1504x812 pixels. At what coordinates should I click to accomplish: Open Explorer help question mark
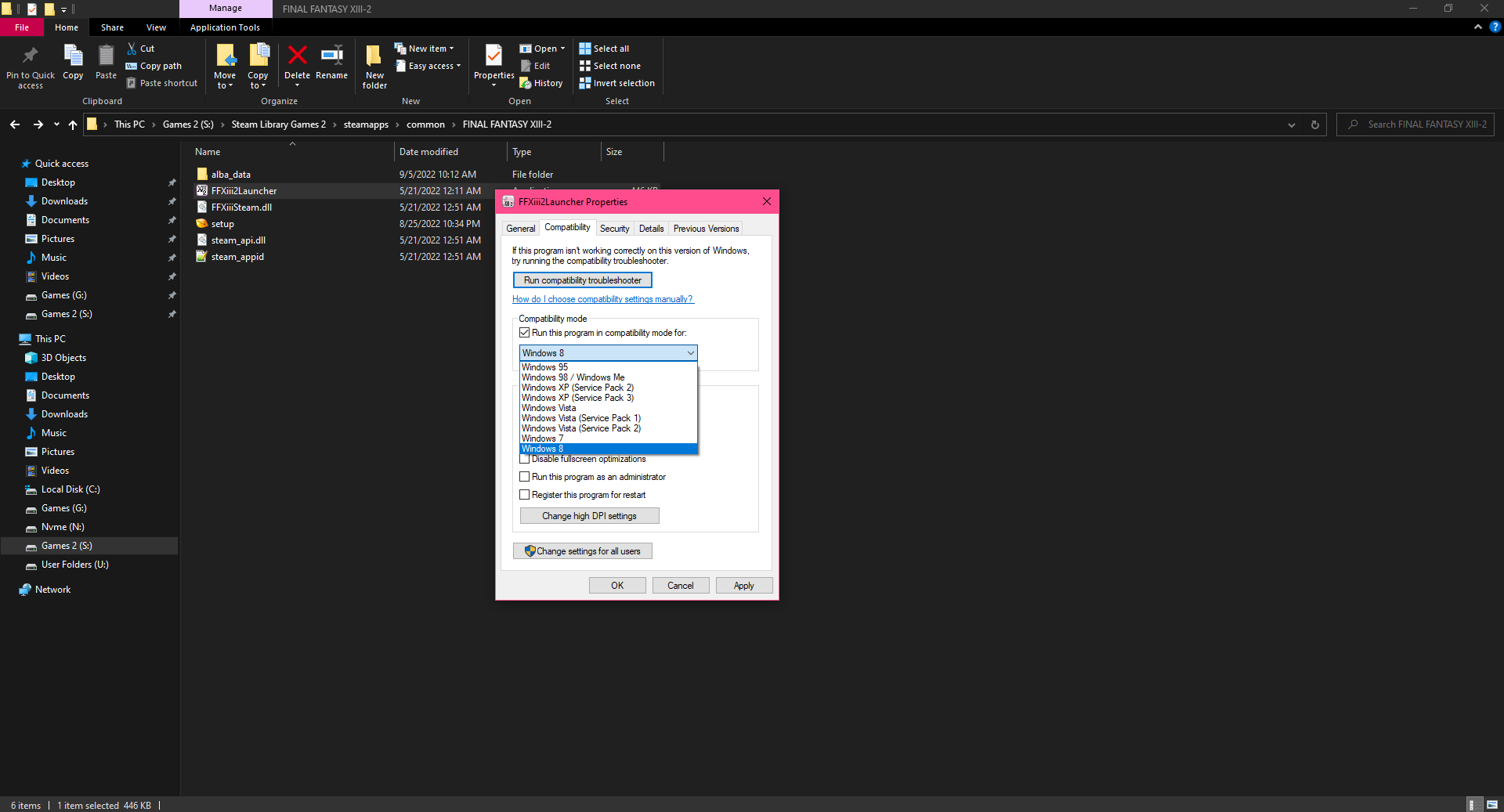point(1495,27)
